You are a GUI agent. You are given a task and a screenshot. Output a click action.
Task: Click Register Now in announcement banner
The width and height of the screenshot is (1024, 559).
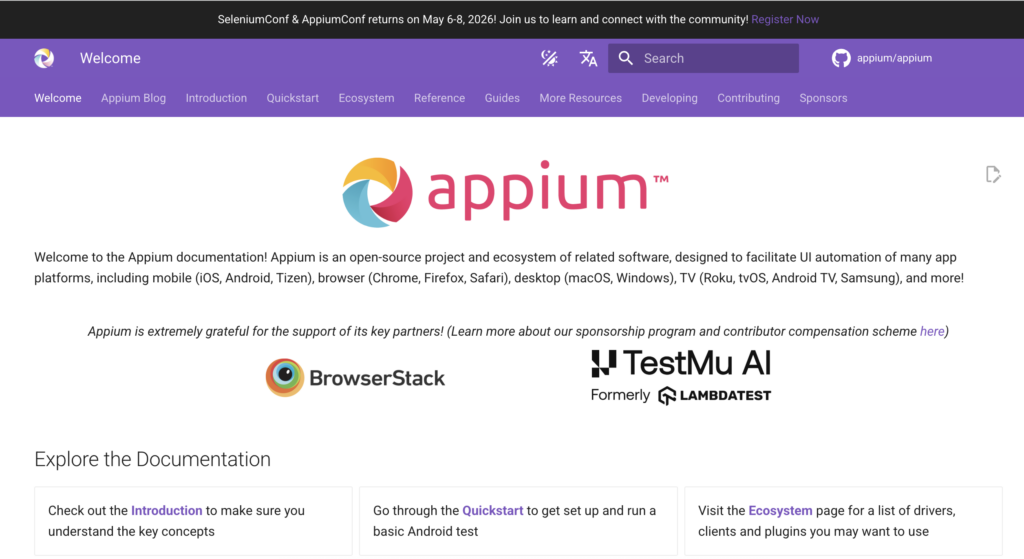click(785, 20)
